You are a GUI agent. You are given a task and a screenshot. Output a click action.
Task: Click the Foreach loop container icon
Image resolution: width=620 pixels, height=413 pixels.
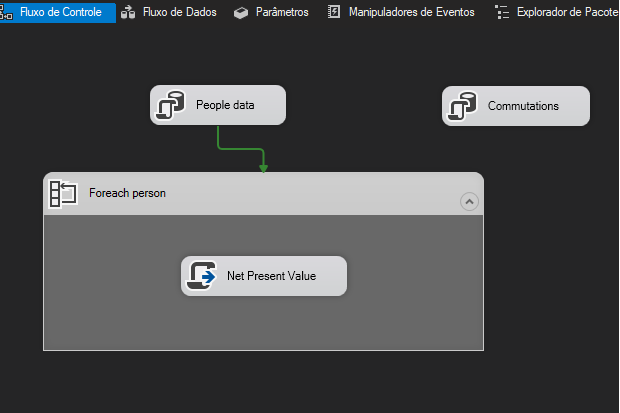point(63,193)
